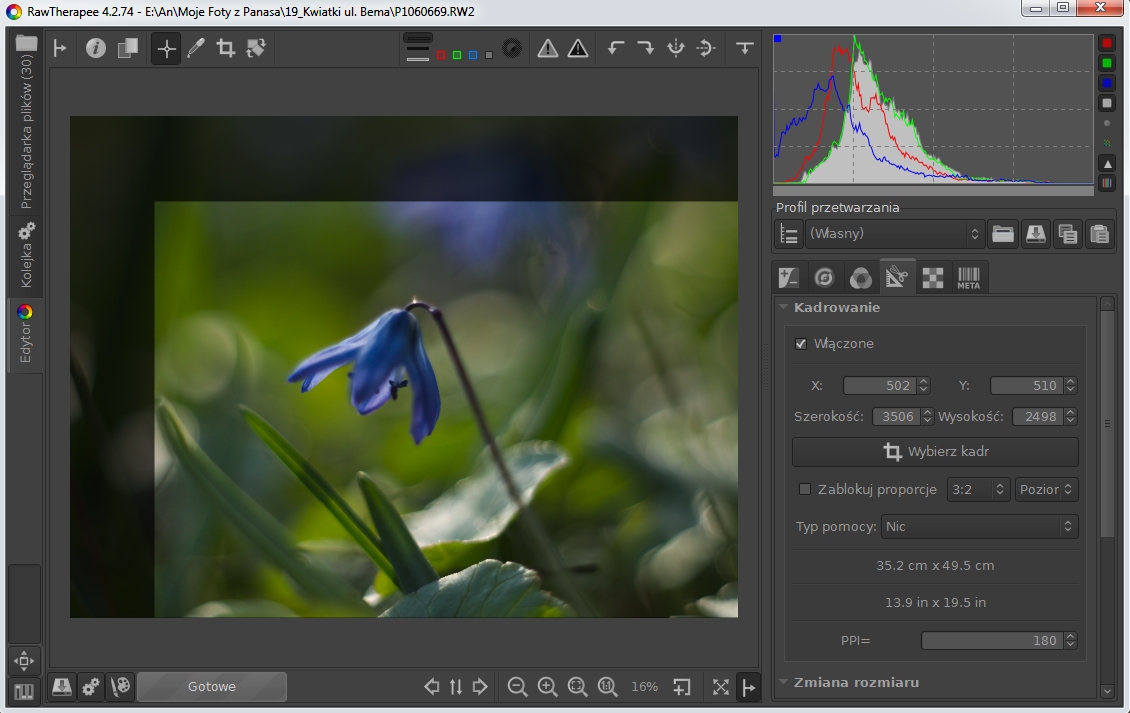Uncheck the Włączone crop checkbox
This screenshot has height=713, width=1130.
801,344
